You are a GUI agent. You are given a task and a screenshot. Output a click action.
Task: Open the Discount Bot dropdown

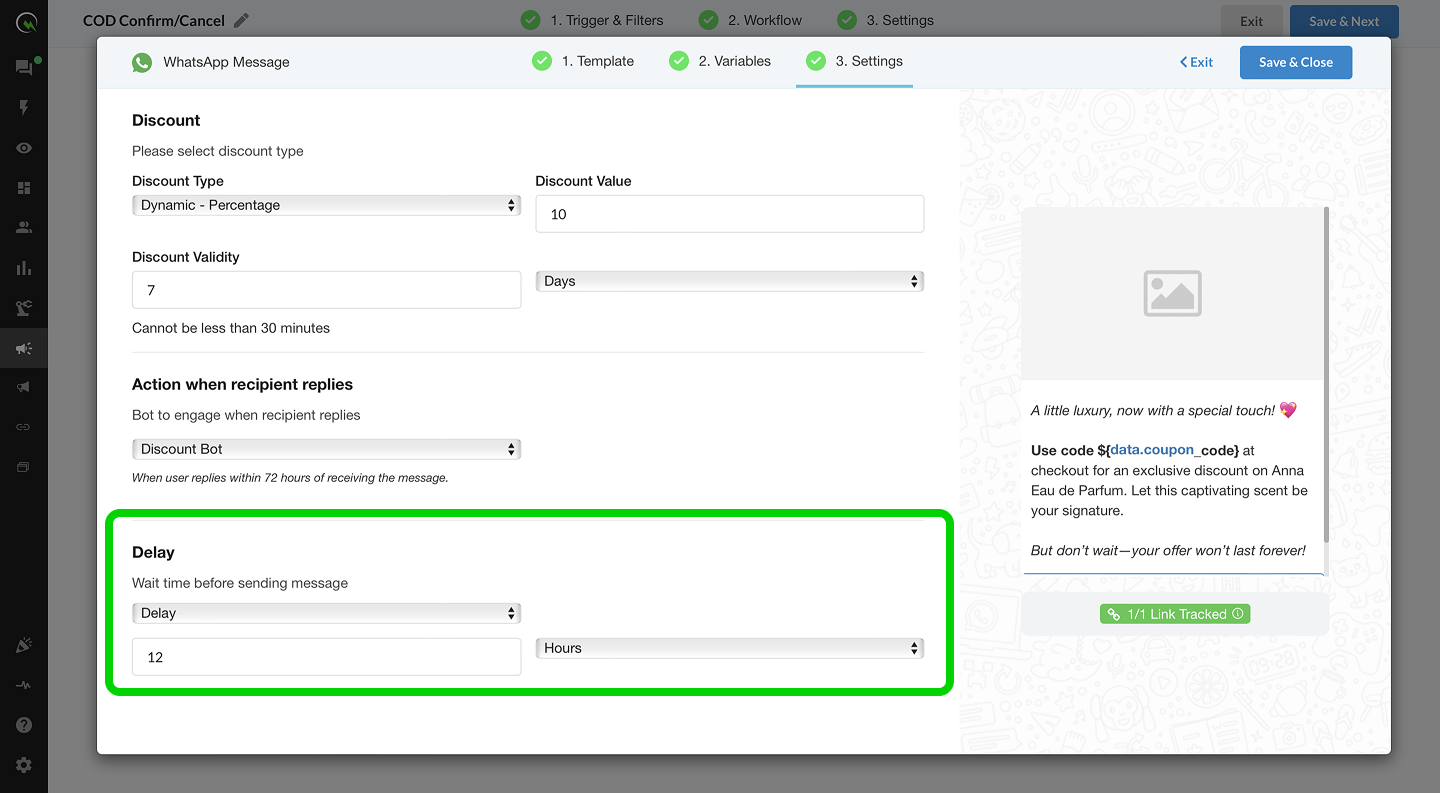[326, 449]
